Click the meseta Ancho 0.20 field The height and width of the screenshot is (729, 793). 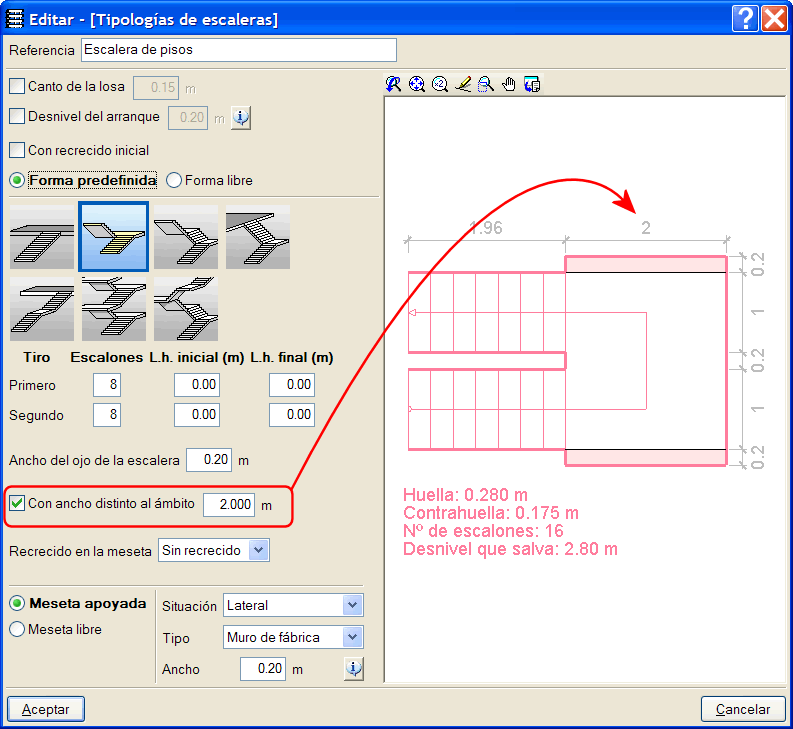click(x=263, y=669)
